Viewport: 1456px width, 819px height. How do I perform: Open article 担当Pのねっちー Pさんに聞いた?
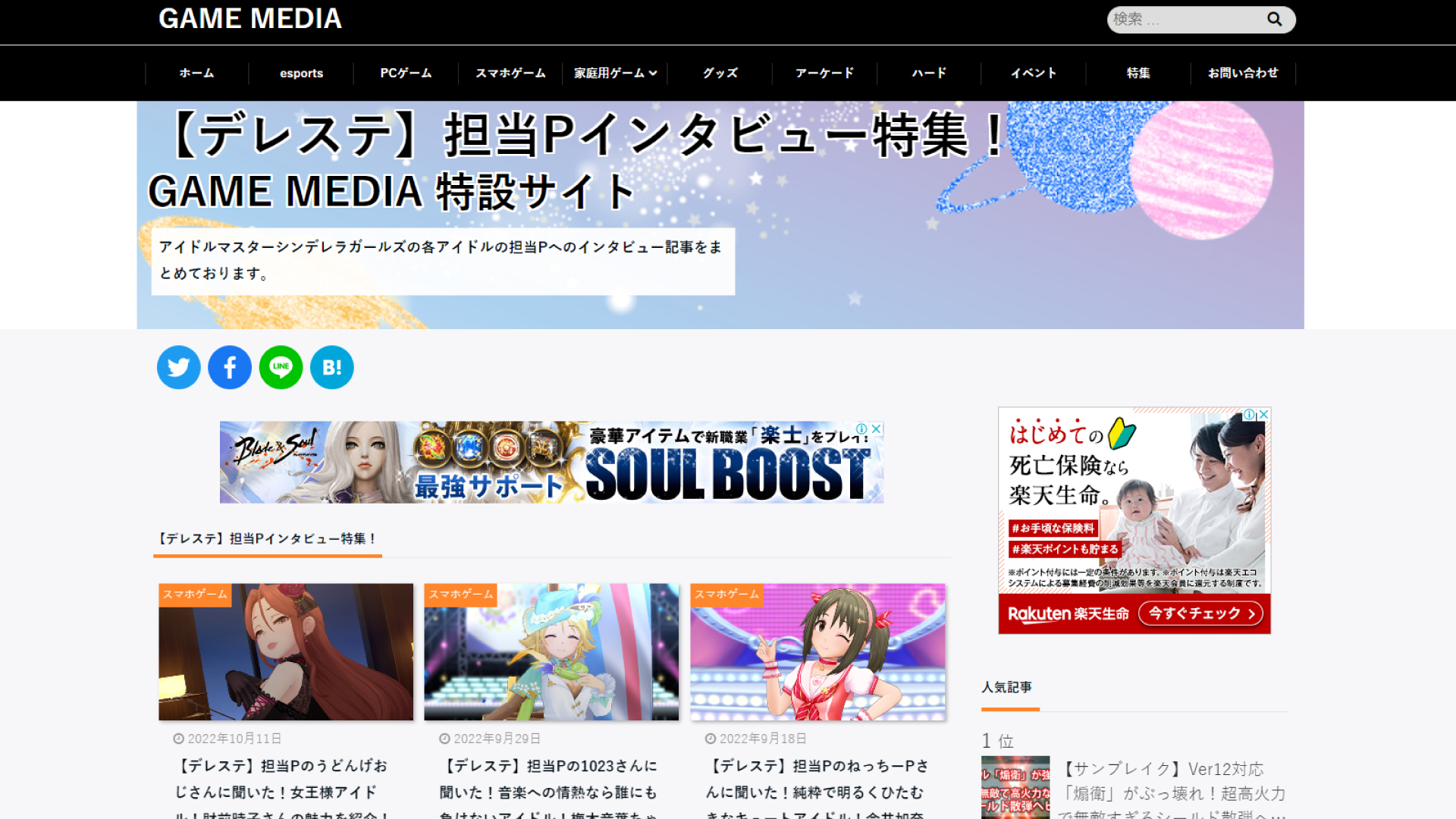tap(816, 789)
